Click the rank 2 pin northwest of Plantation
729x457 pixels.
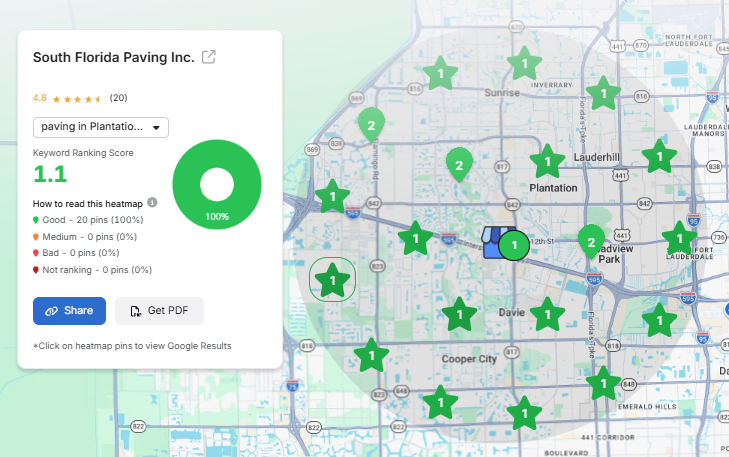459,165
